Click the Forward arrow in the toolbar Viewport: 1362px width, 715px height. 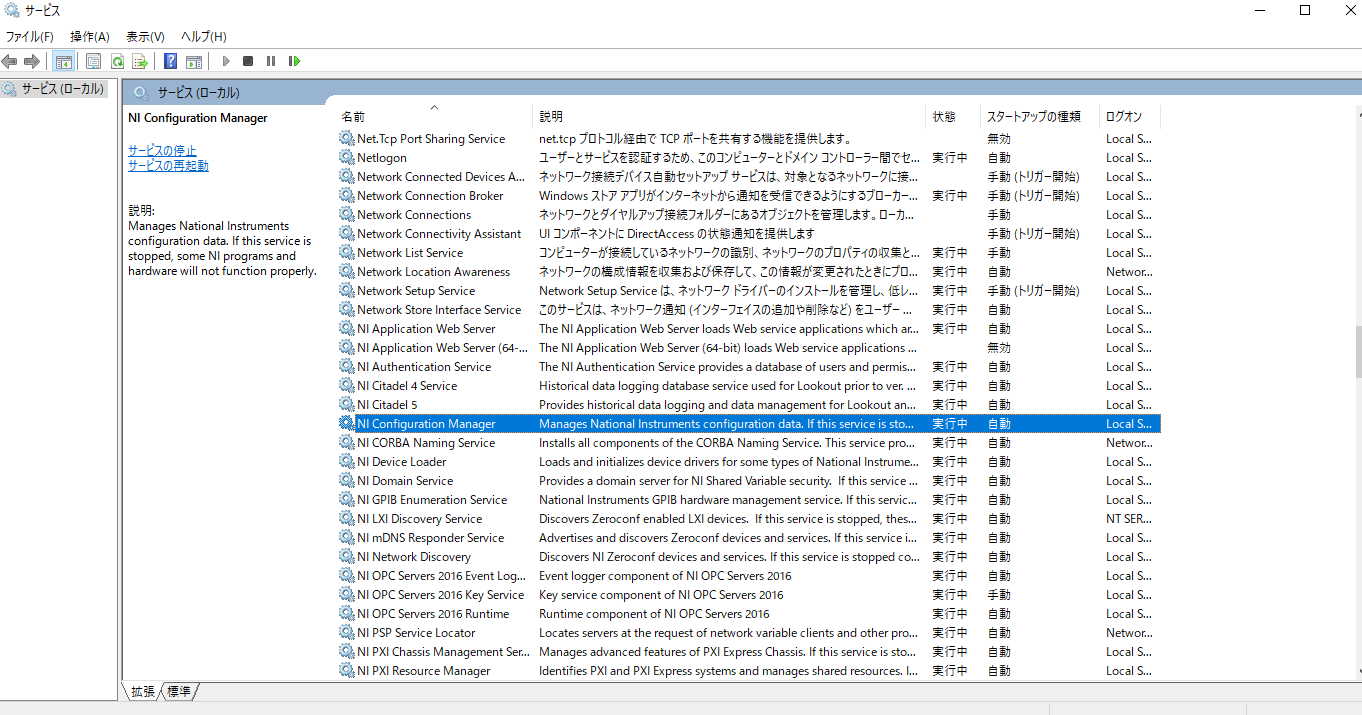[32, 61]
